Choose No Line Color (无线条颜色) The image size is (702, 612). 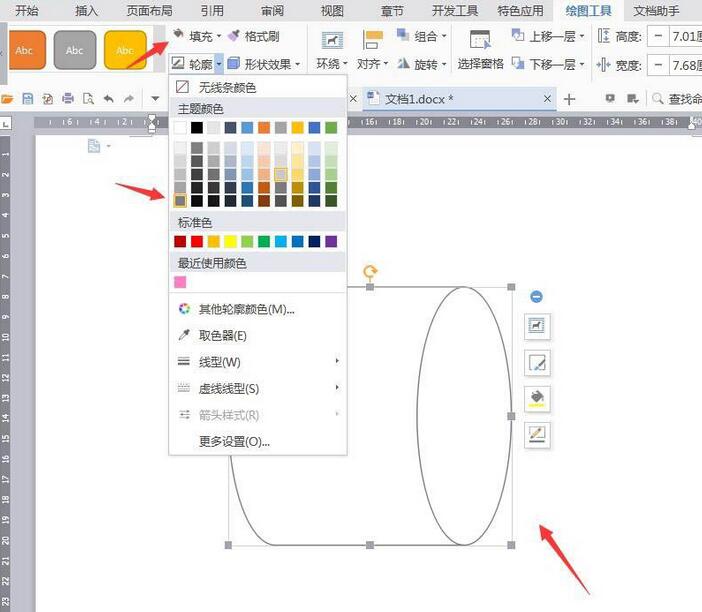257,87
